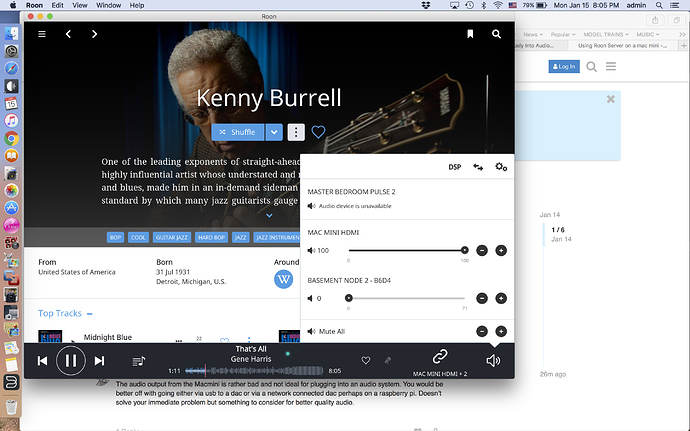The width and height of the screenshot is (690, 431).
Task: Favorite the current track That's All
Action: pyautogui.click(x=366, y=361)
